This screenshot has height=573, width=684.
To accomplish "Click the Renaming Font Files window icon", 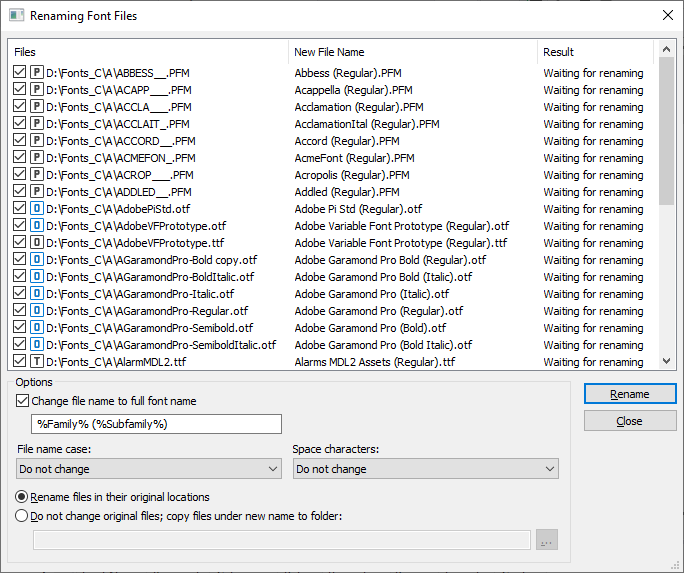I will point(17,16).
